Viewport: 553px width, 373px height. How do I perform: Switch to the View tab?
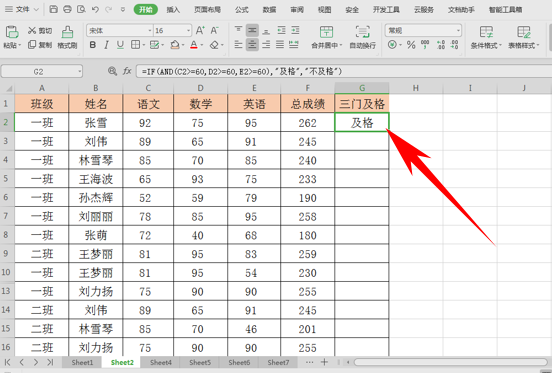pos(324,10)
